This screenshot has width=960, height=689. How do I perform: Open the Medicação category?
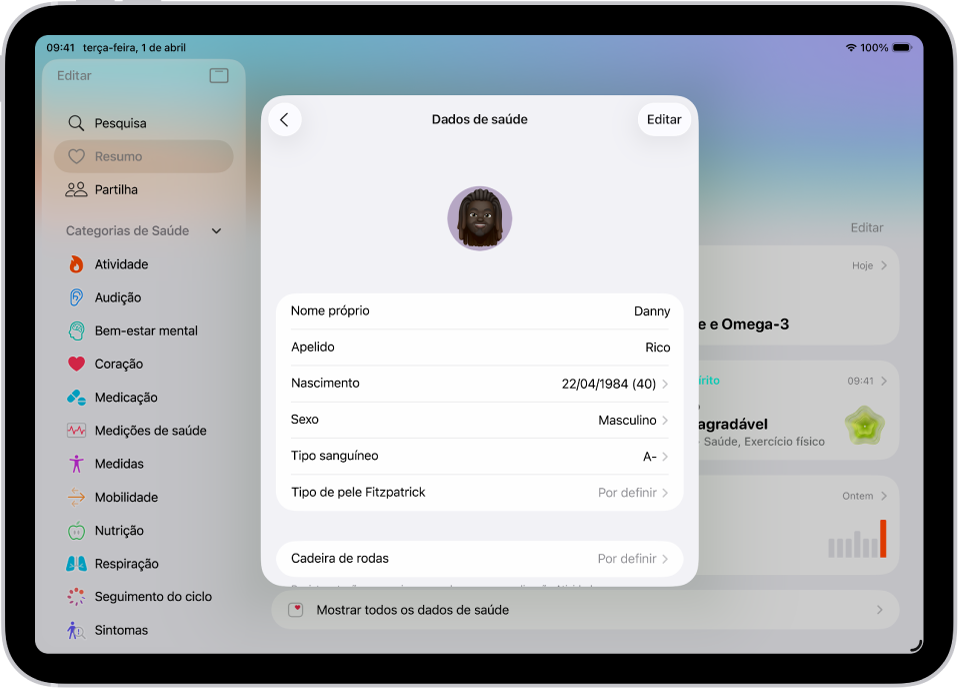[x=144, y=397]
